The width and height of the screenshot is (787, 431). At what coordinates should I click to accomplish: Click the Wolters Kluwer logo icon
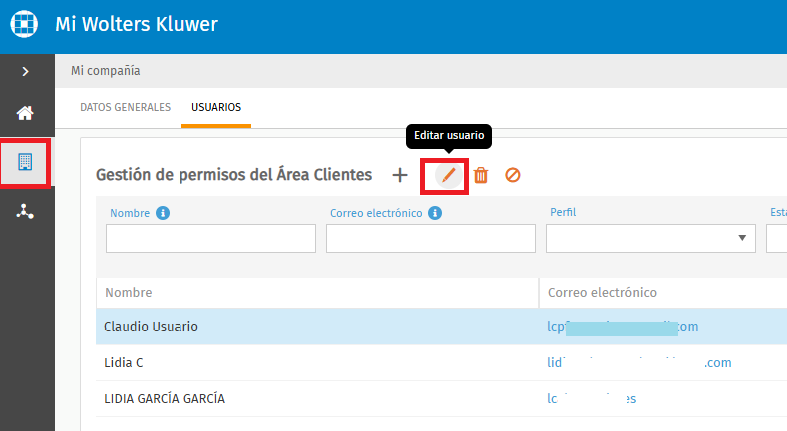[x=24, y=24]
